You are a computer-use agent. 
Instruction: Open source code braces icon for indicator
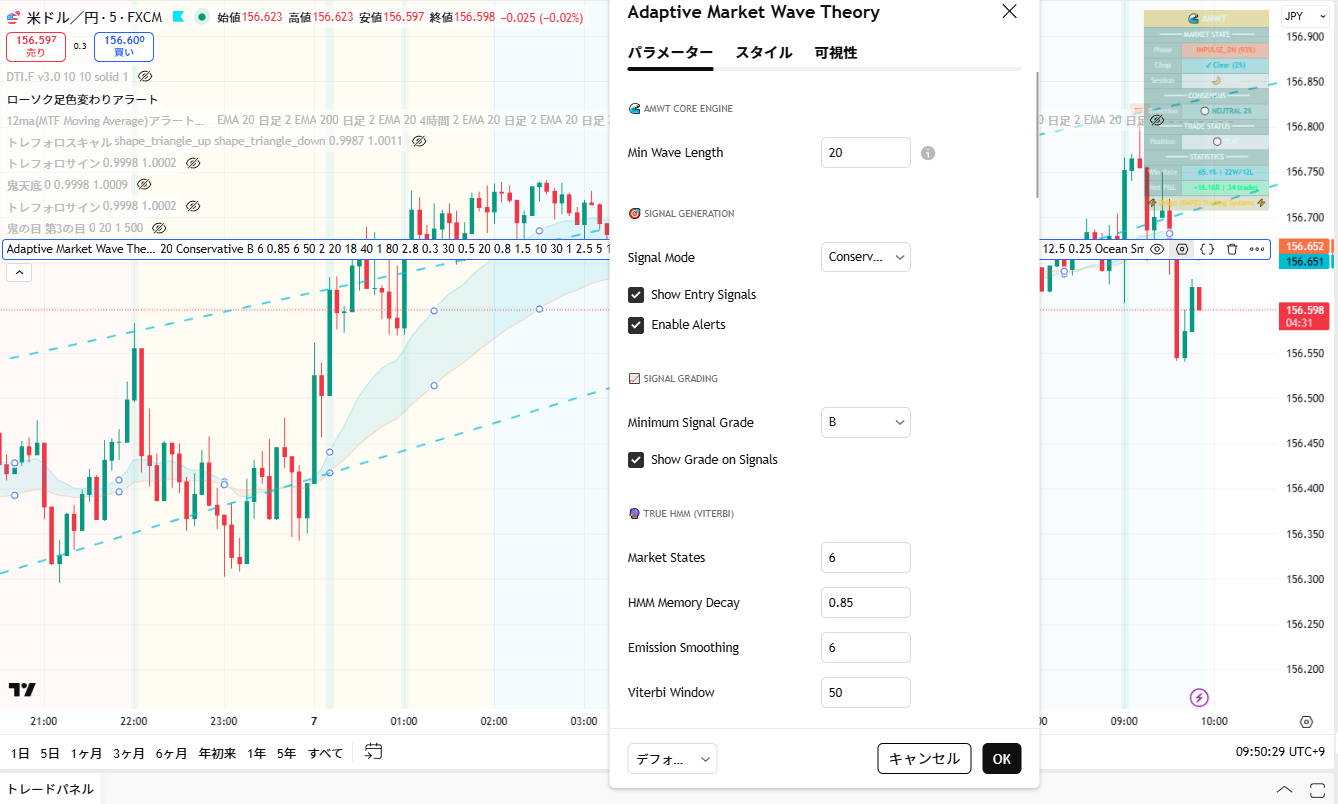pos(1207,249)
